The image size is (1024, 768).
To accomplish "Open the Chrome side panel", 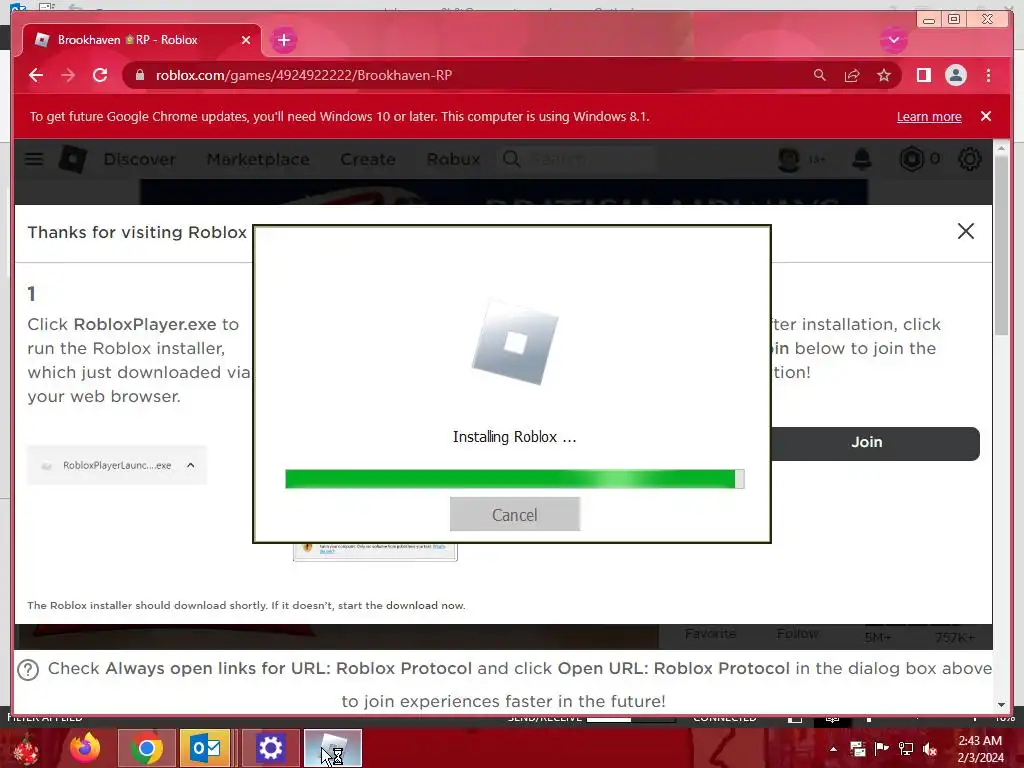I will 923,75.
